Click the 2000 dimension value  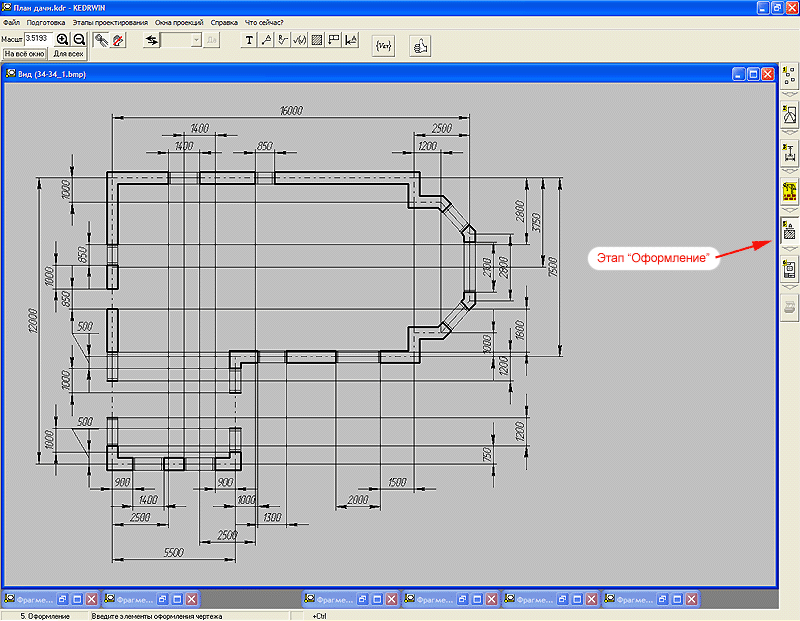(x=358, y=500)
